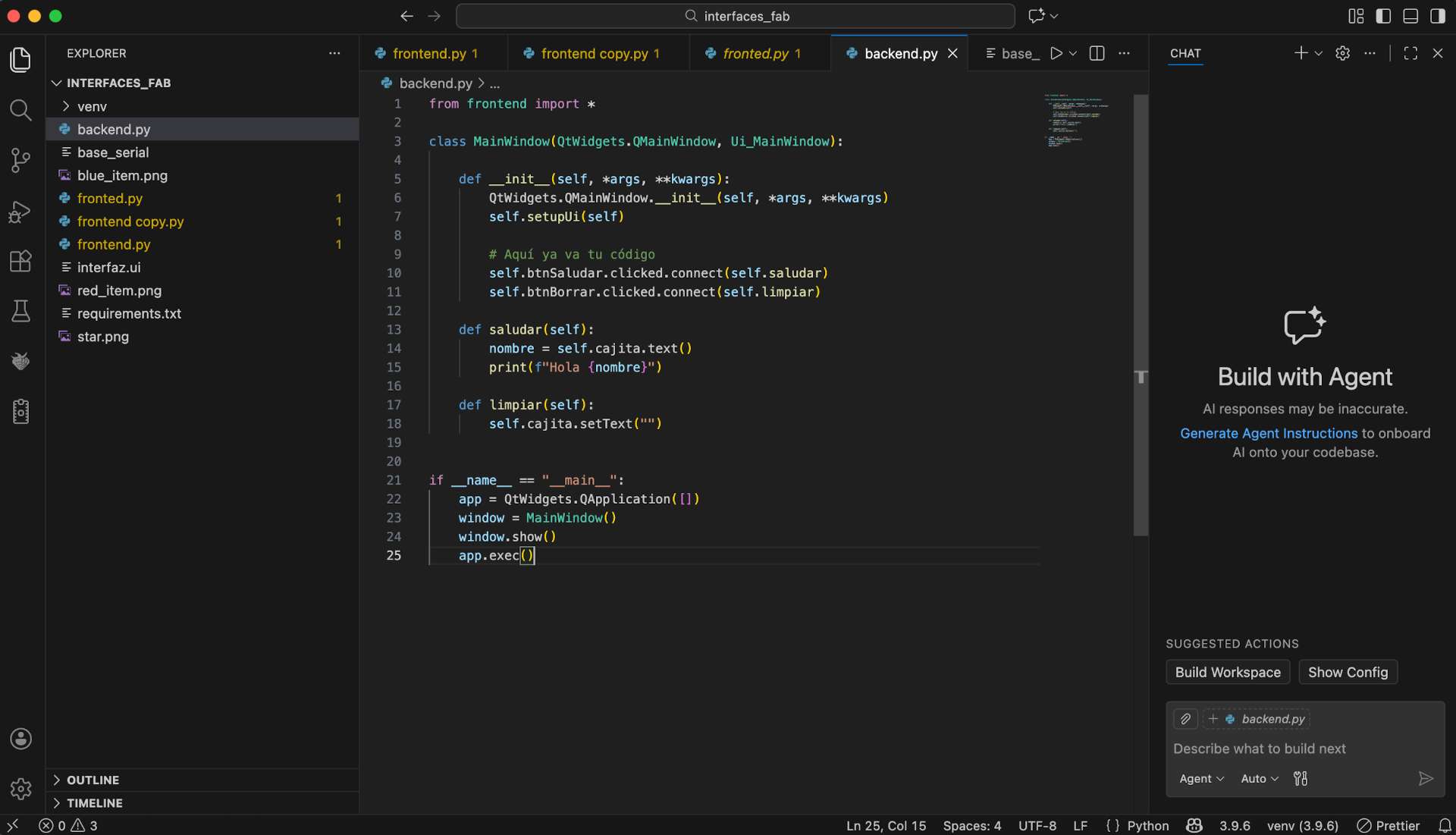Image resolution: width=1456 pixels, height=835 pixels.
Task: Open interfaz.ui in the explorer
Action: point(202,267)
